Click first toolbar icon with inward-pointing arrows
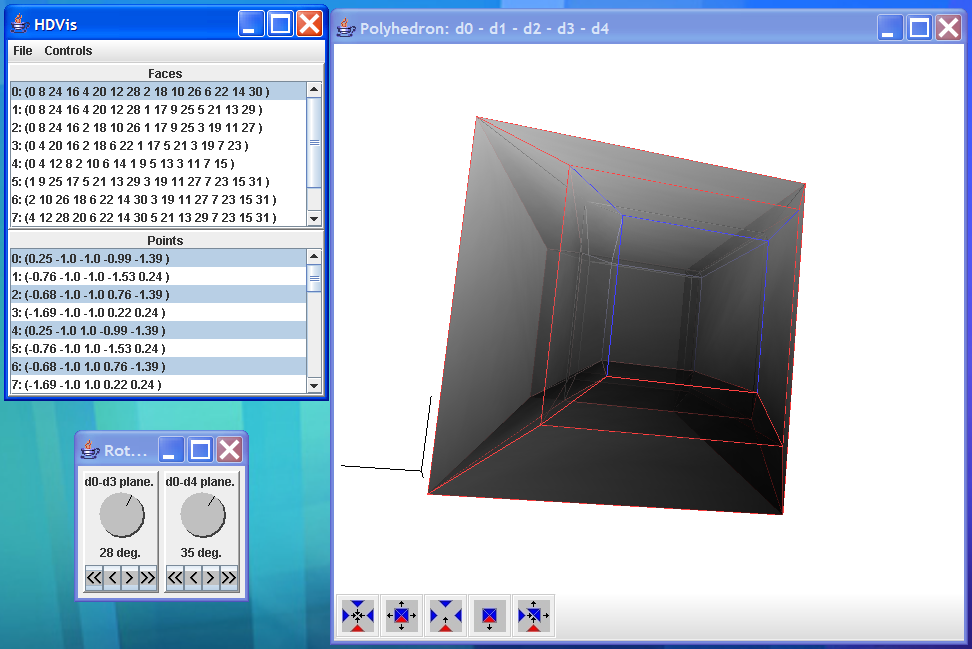Image resolution: width=972 pixels, height=649 pixels. 357,615
